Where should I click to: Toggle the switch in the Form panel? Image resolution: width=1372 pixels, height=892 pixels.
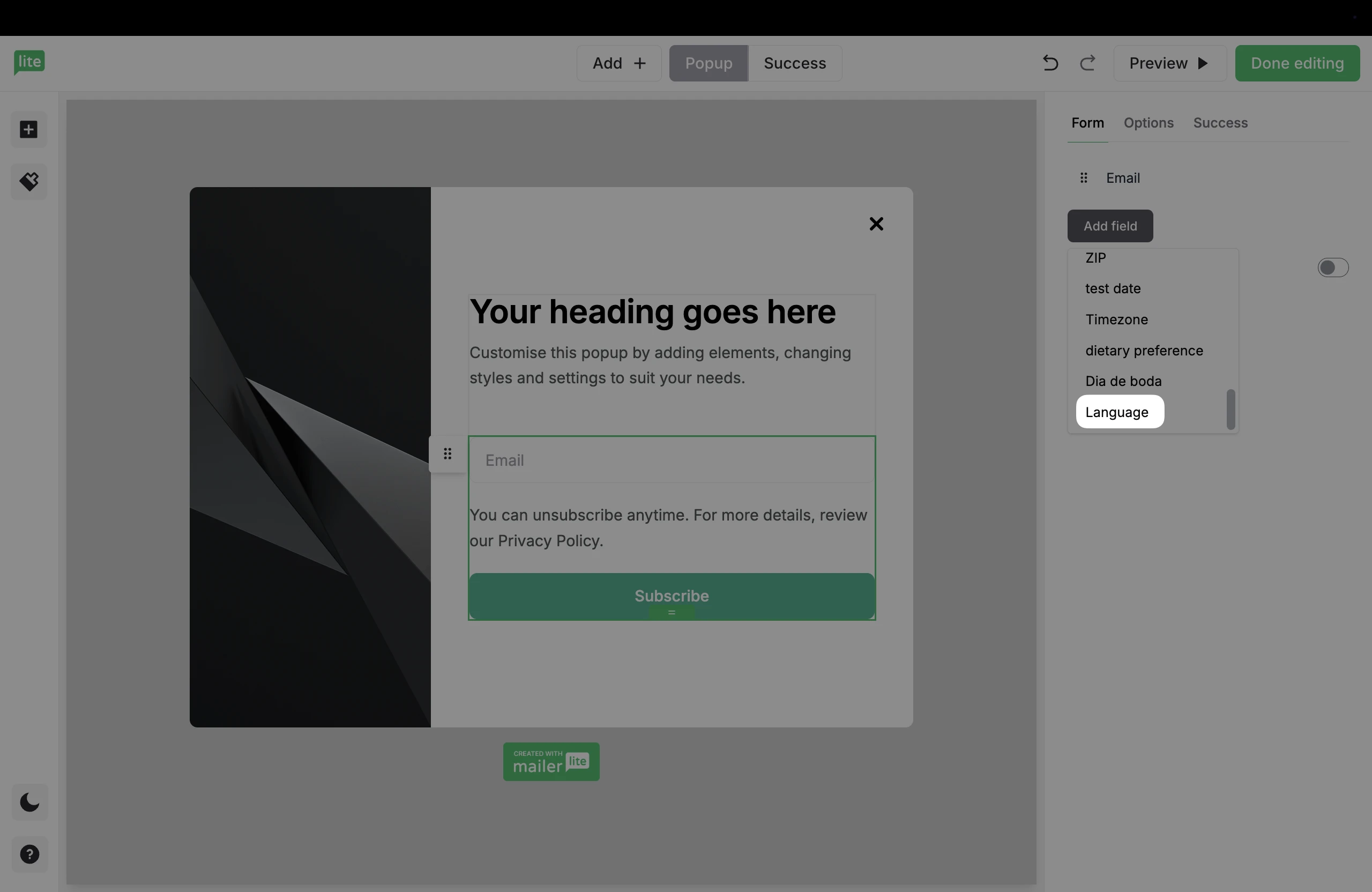point(1332,267)
